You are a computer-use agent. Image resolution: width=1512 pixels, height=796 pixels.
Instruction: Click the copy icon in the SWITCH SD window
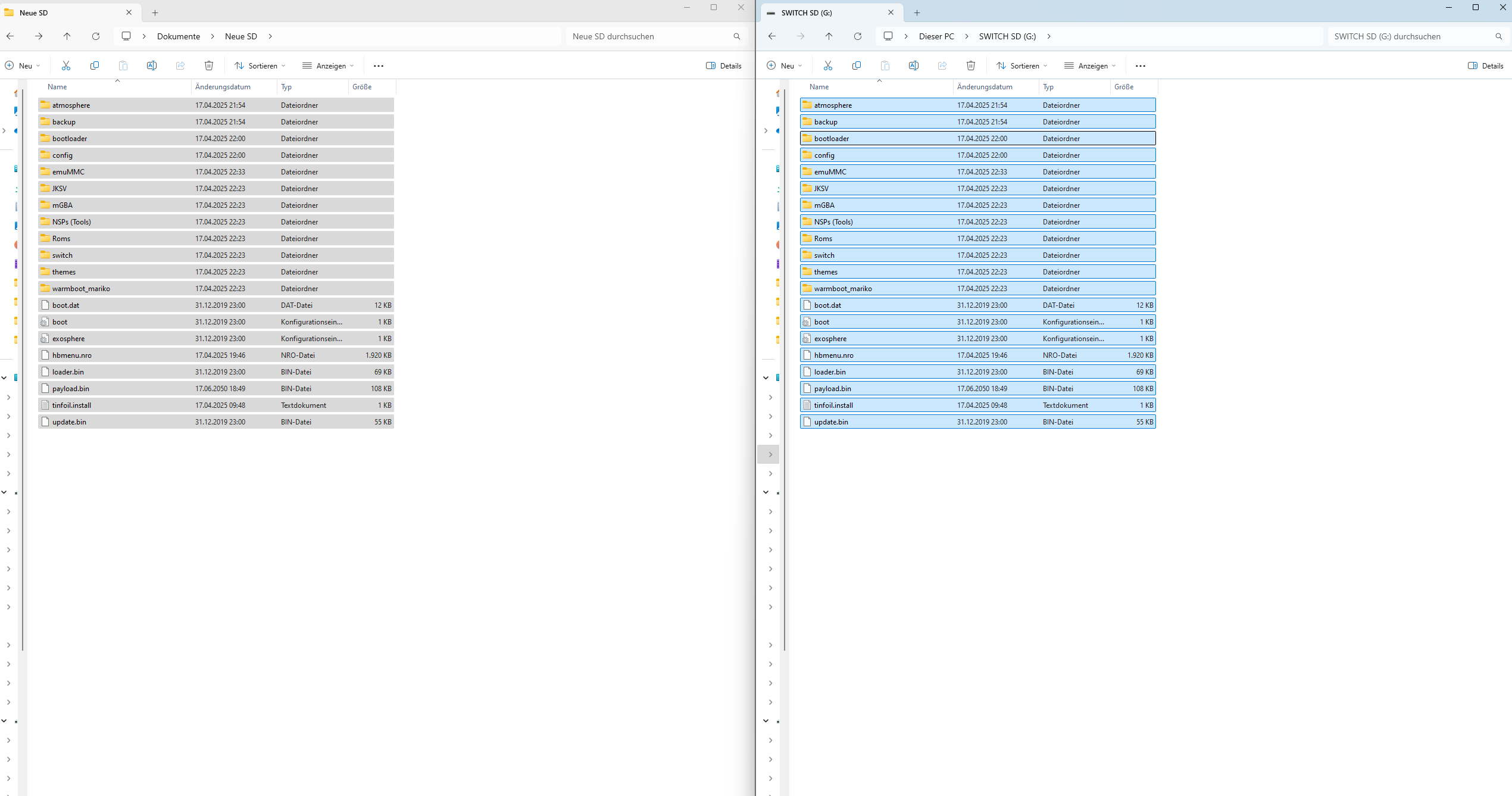tap(857, 65)
